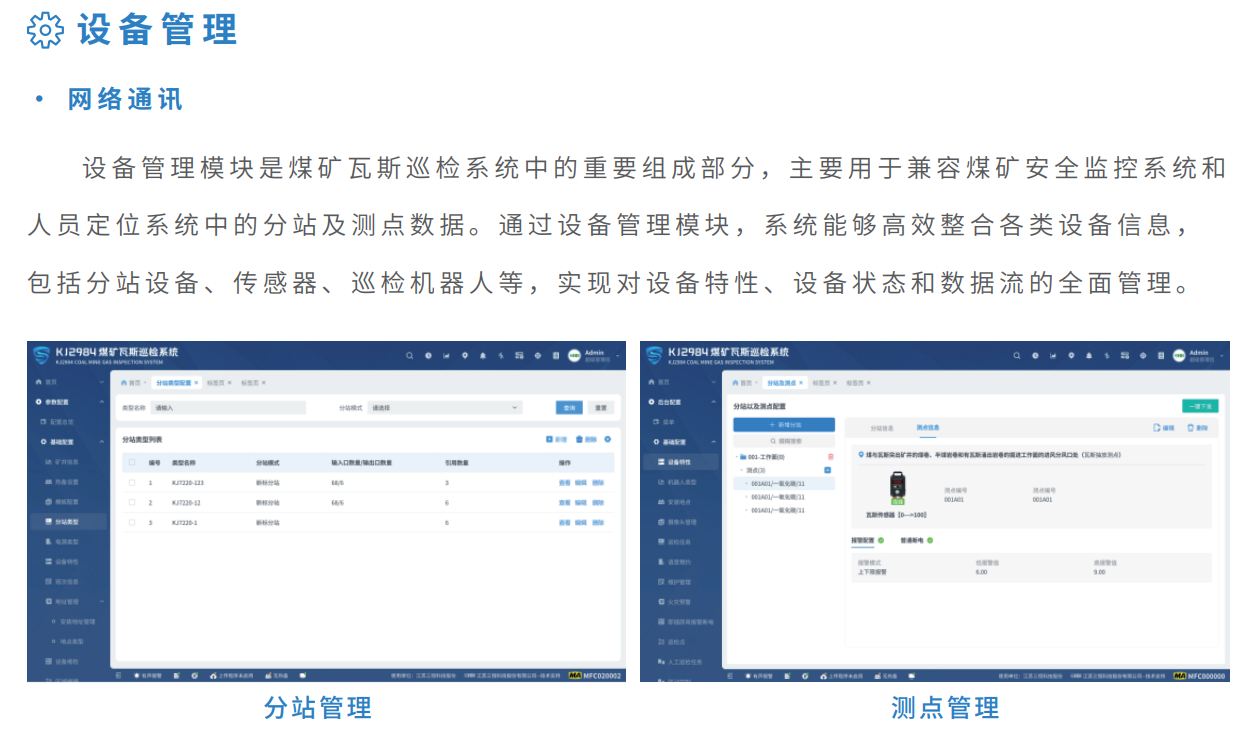
Task: Click blue plus icon beside 测点(3) node
Action: point(827,470)
